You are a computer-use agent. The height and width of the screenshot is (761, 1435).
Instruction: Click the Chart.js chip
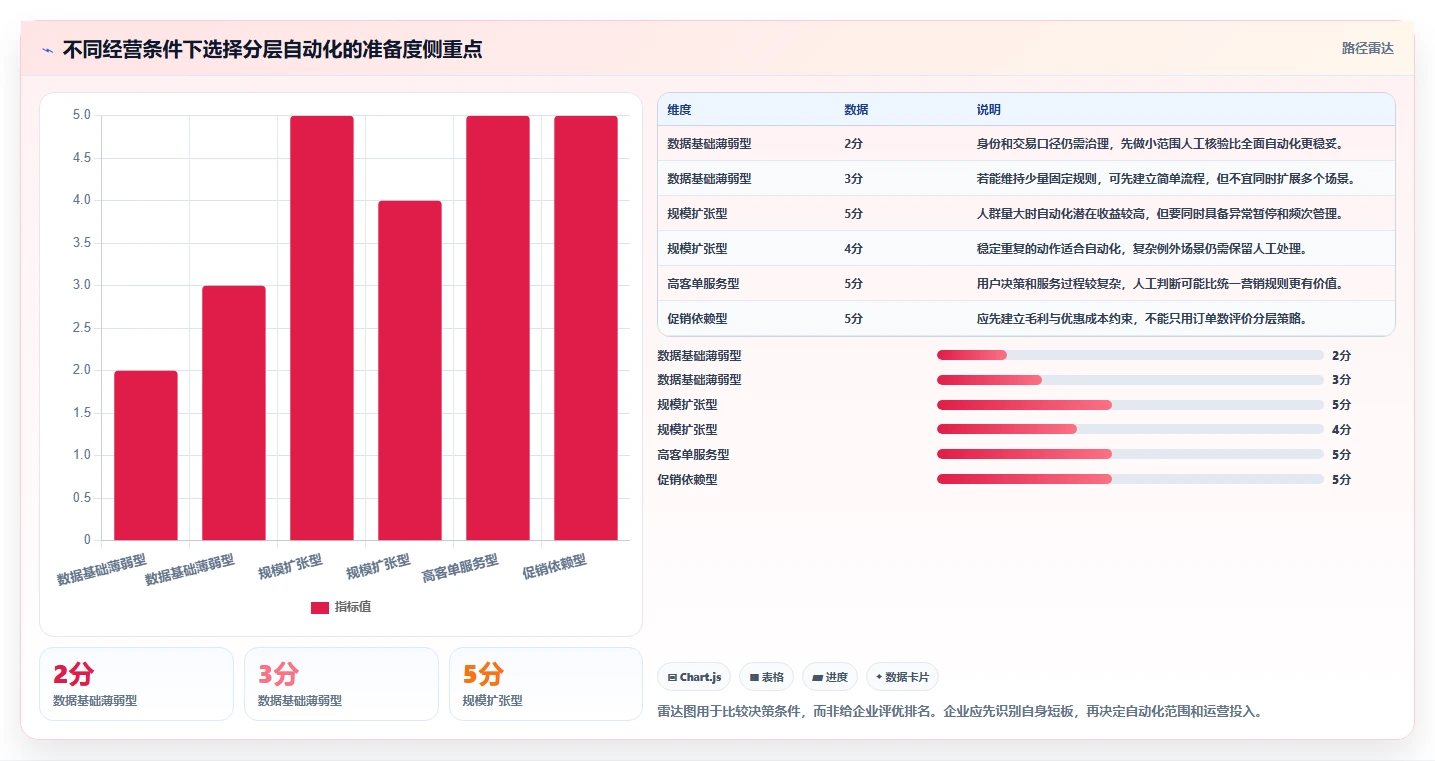[x=694, y=677]
